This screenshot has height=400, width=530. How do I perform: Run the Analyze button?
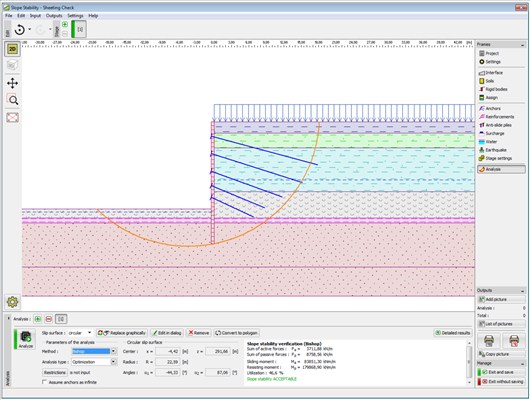click(26, 339)
